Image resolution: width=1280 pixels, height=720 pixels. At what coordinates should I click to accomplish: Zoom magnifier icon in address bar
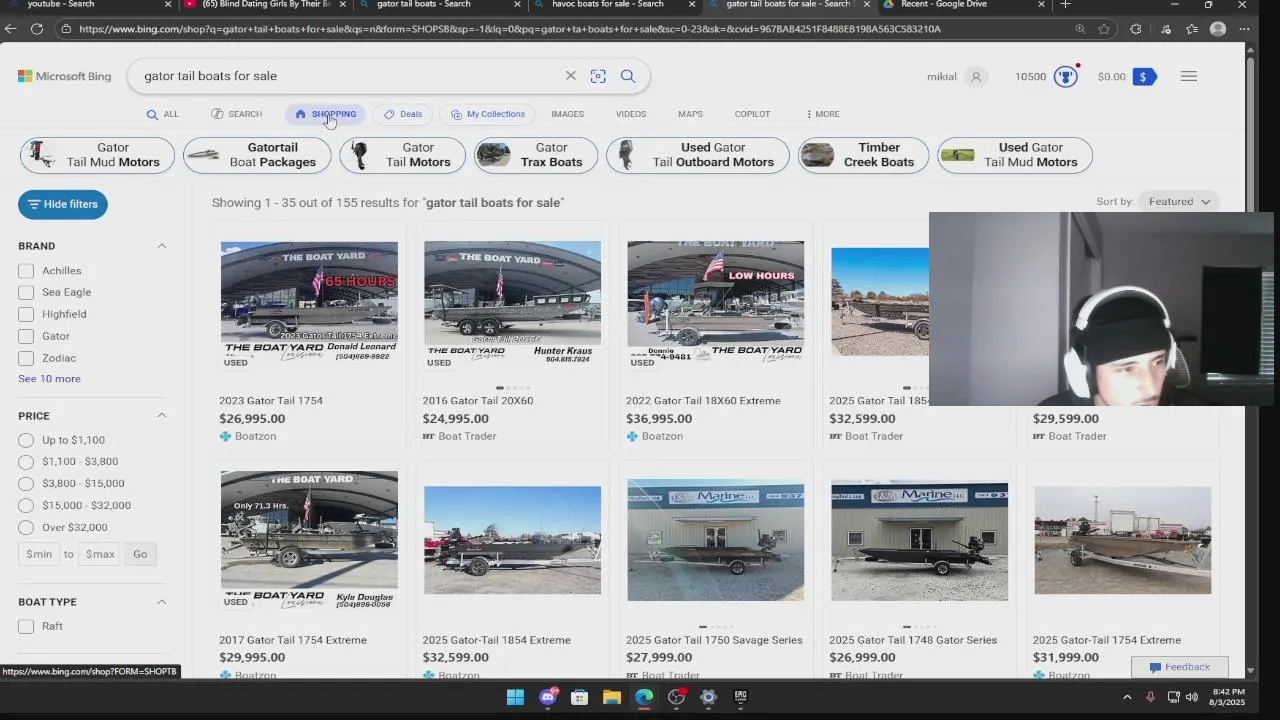click(x=1080, y=29)
